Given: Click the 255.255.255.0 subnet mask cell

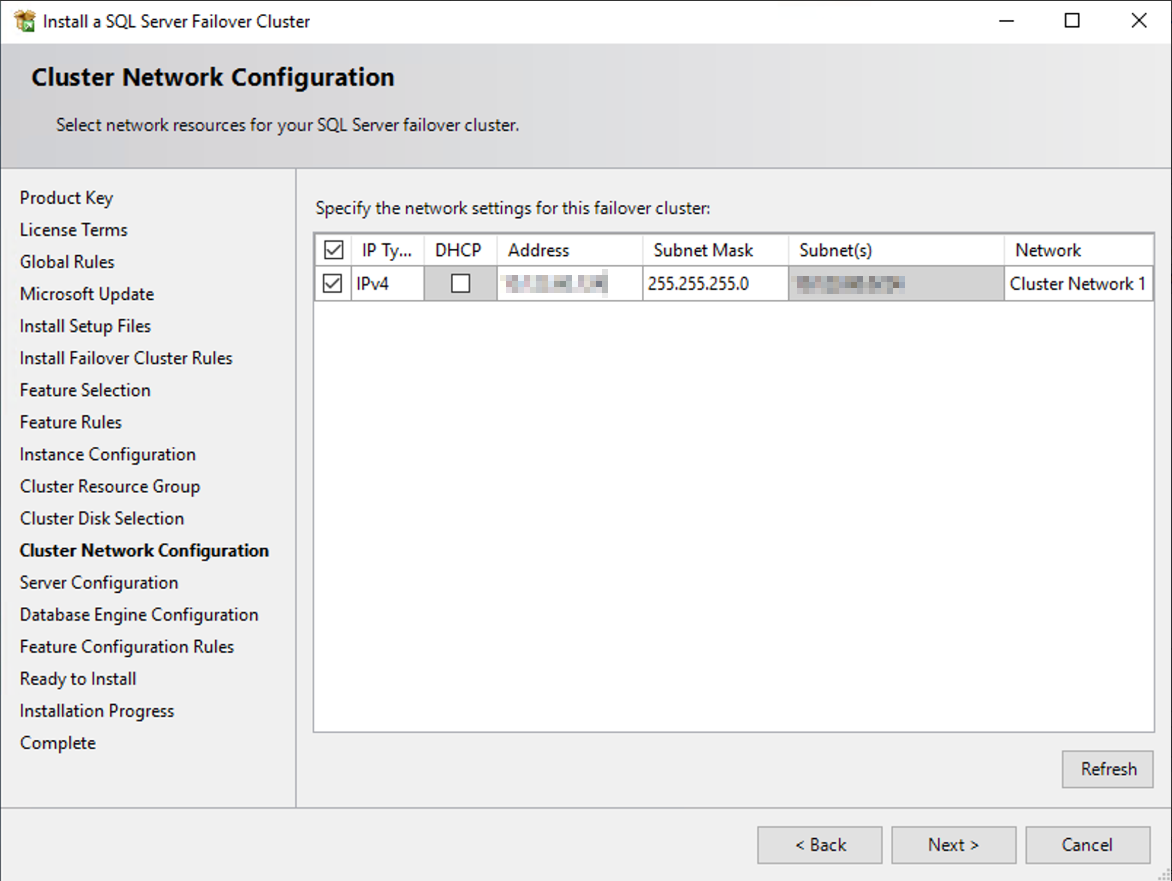Looking at the screenshot, I should [x=715, y=284].
